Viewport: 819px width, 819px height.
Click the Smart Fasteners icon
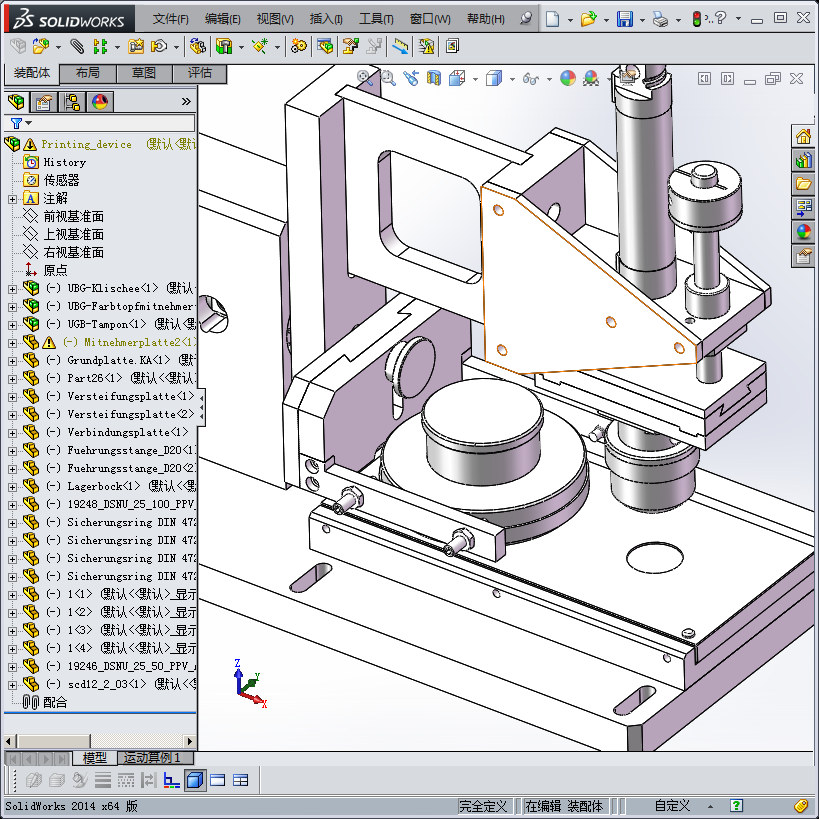[x=136, y=46]
